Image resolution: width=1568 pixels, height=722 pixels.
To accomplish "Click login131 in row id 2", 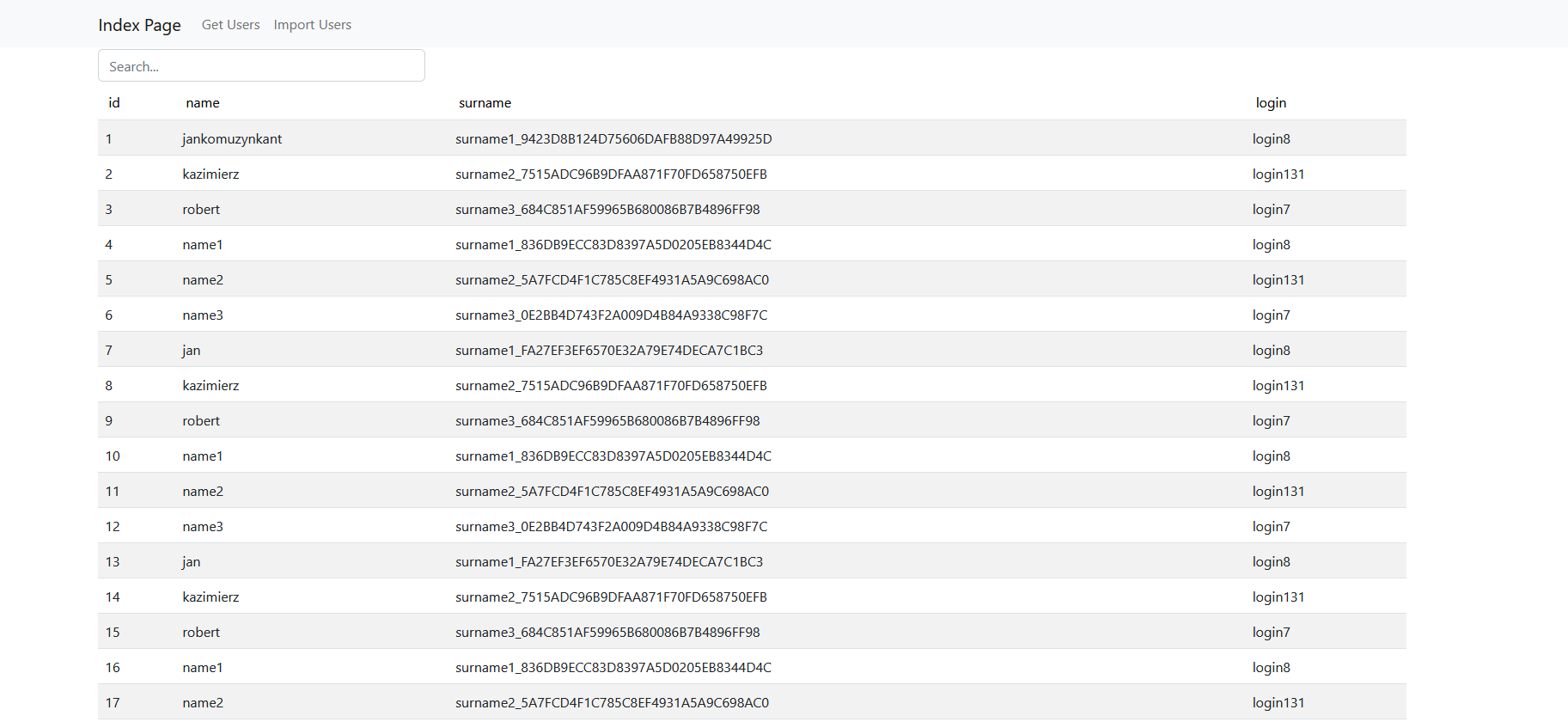I will 1278,174.
